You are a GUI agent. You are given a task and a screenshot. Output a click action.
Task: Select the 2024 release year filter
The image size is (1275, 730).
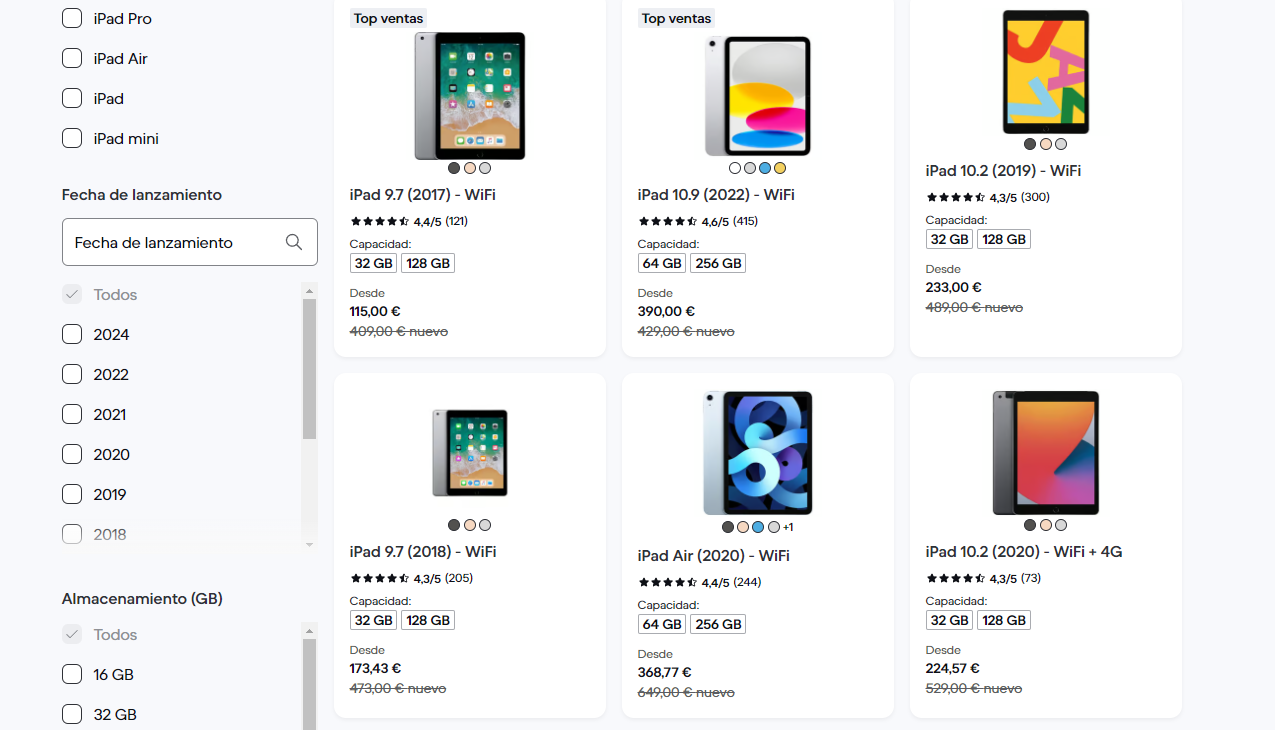pos(71,334)
